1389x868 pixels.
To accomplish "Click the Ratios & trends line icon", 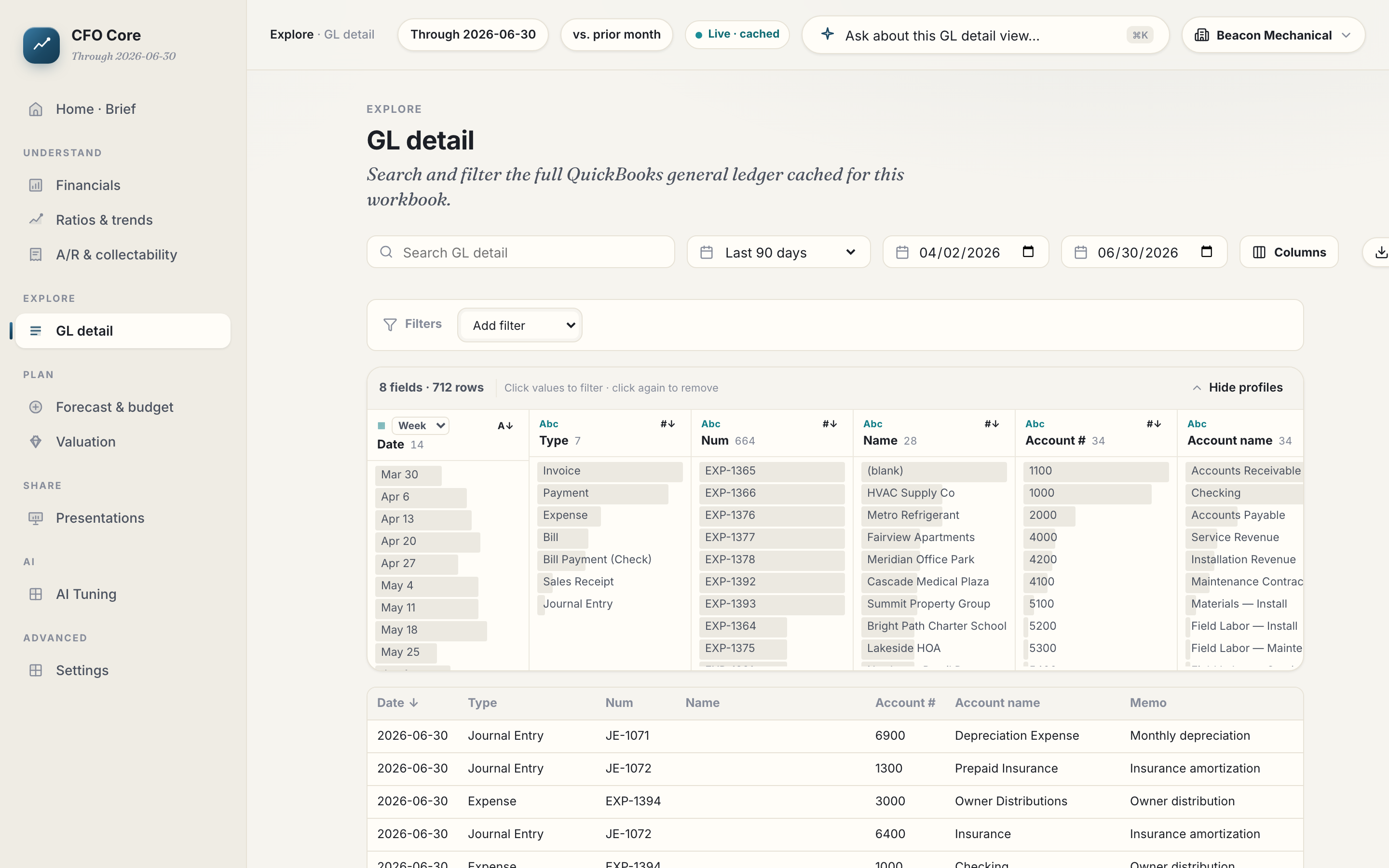I will pos(36,220).
